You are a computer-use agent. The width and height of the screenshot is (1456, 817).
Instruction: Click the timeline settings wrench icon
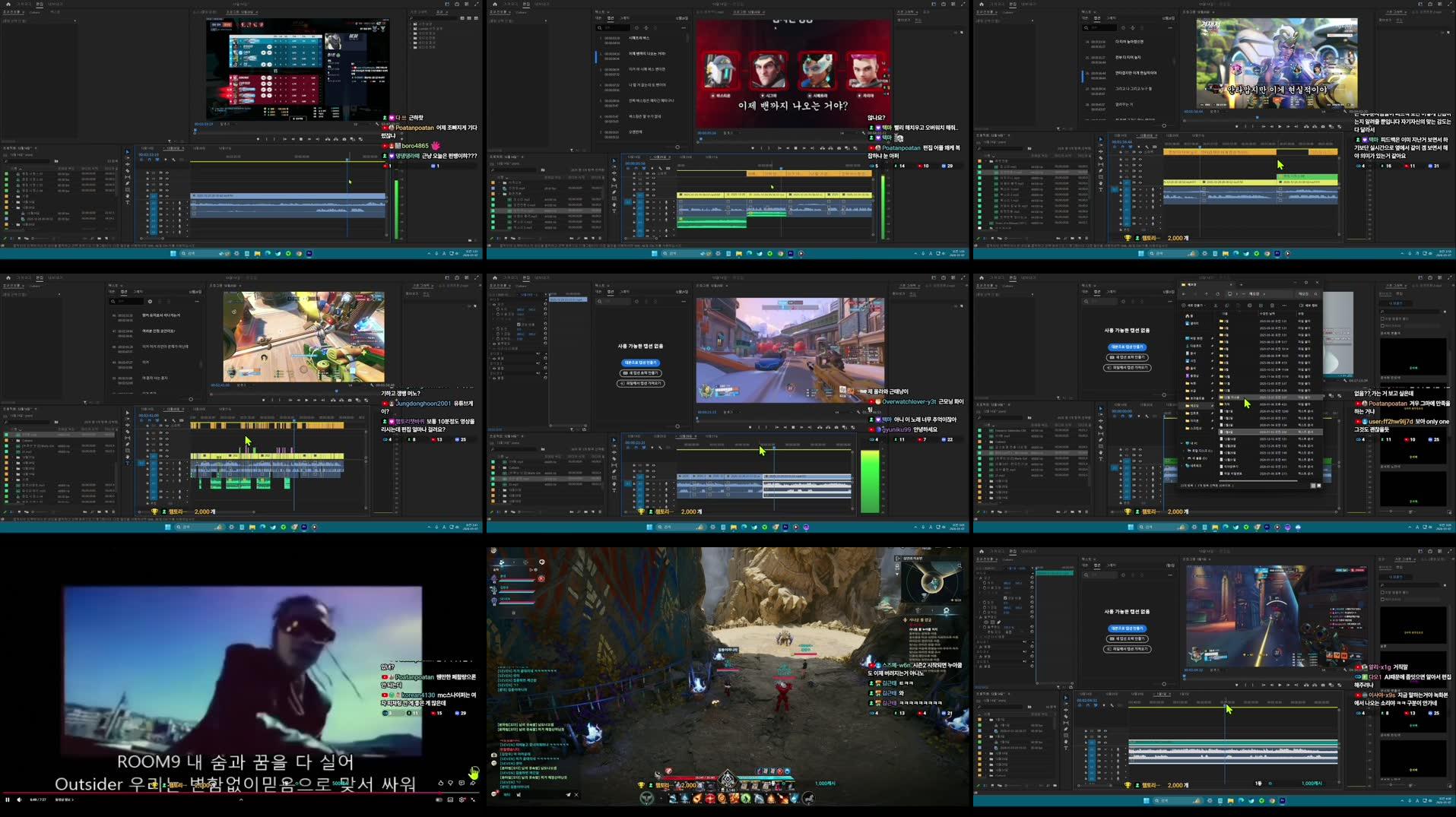[660, 448]
